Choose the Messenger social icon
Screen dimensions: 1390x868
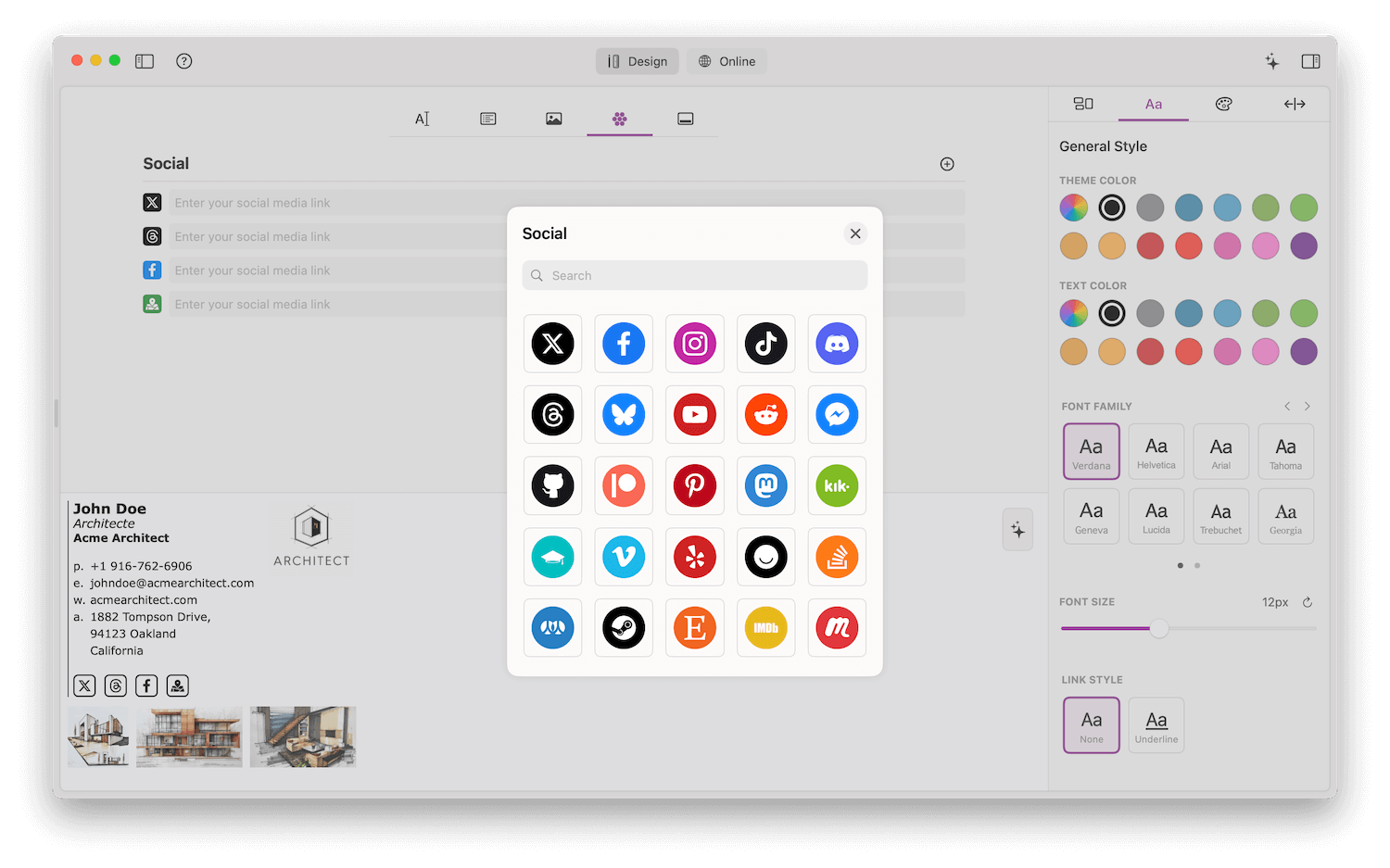837,415
